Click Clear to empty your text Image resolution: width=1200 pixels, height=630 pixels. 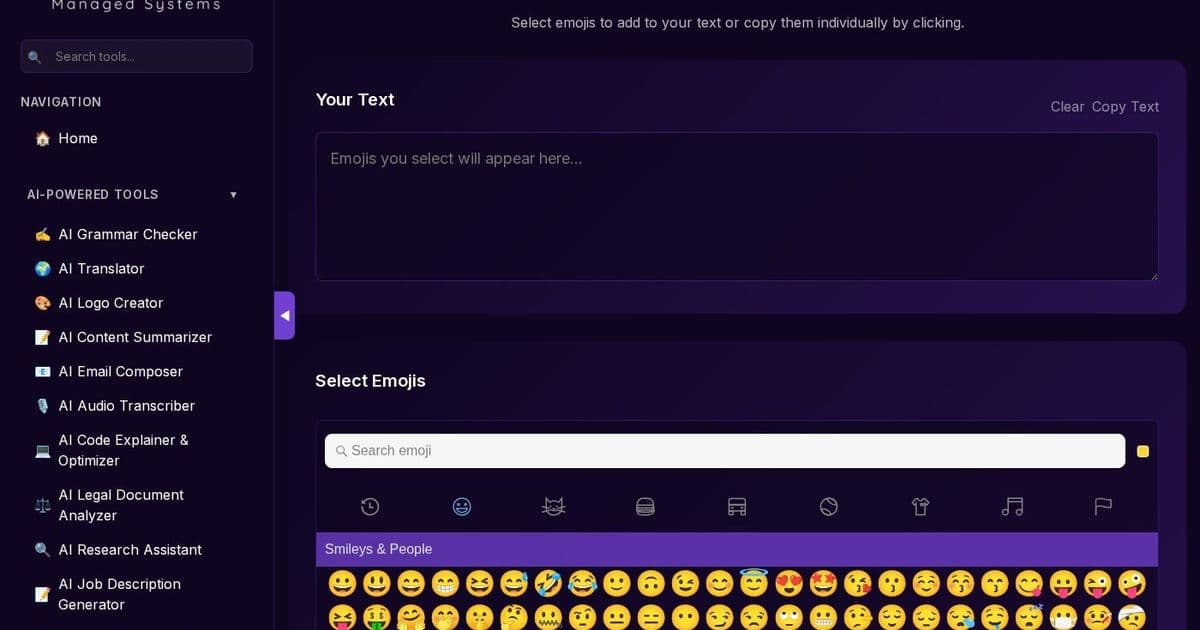pyautogui.click(x=1066, y=106)
